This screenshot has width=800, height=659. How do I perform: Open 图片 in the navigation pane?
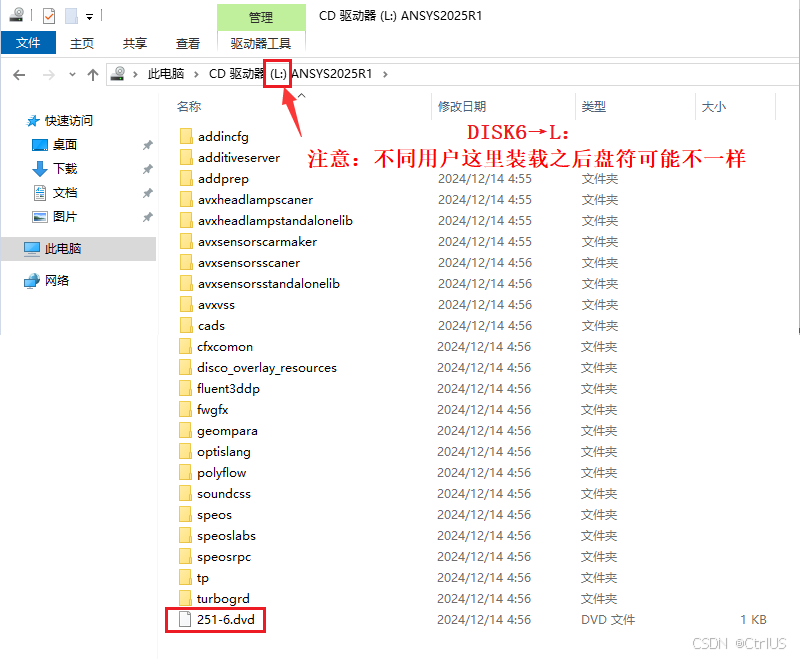55,217
